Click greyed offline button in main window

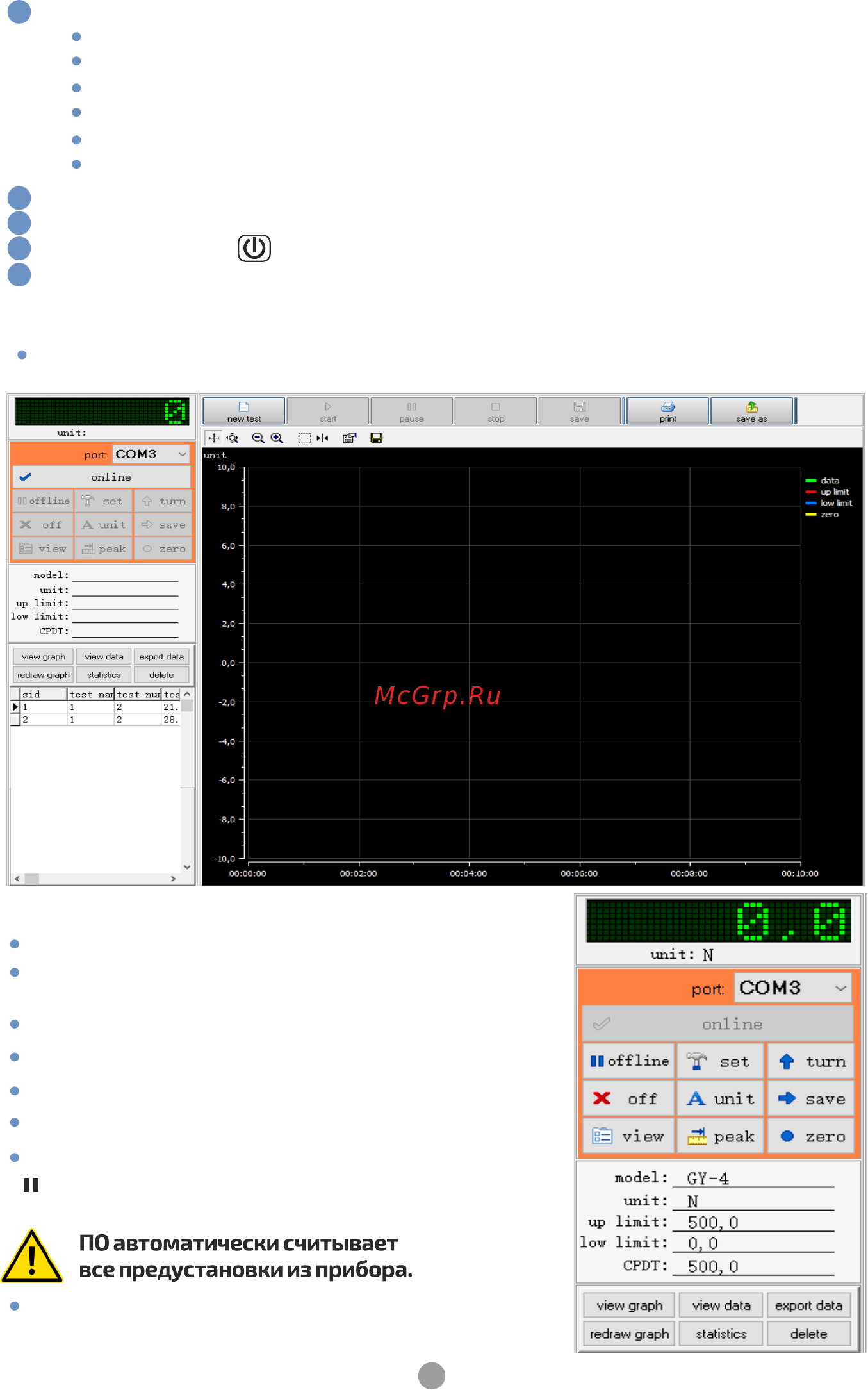[44, 501]
